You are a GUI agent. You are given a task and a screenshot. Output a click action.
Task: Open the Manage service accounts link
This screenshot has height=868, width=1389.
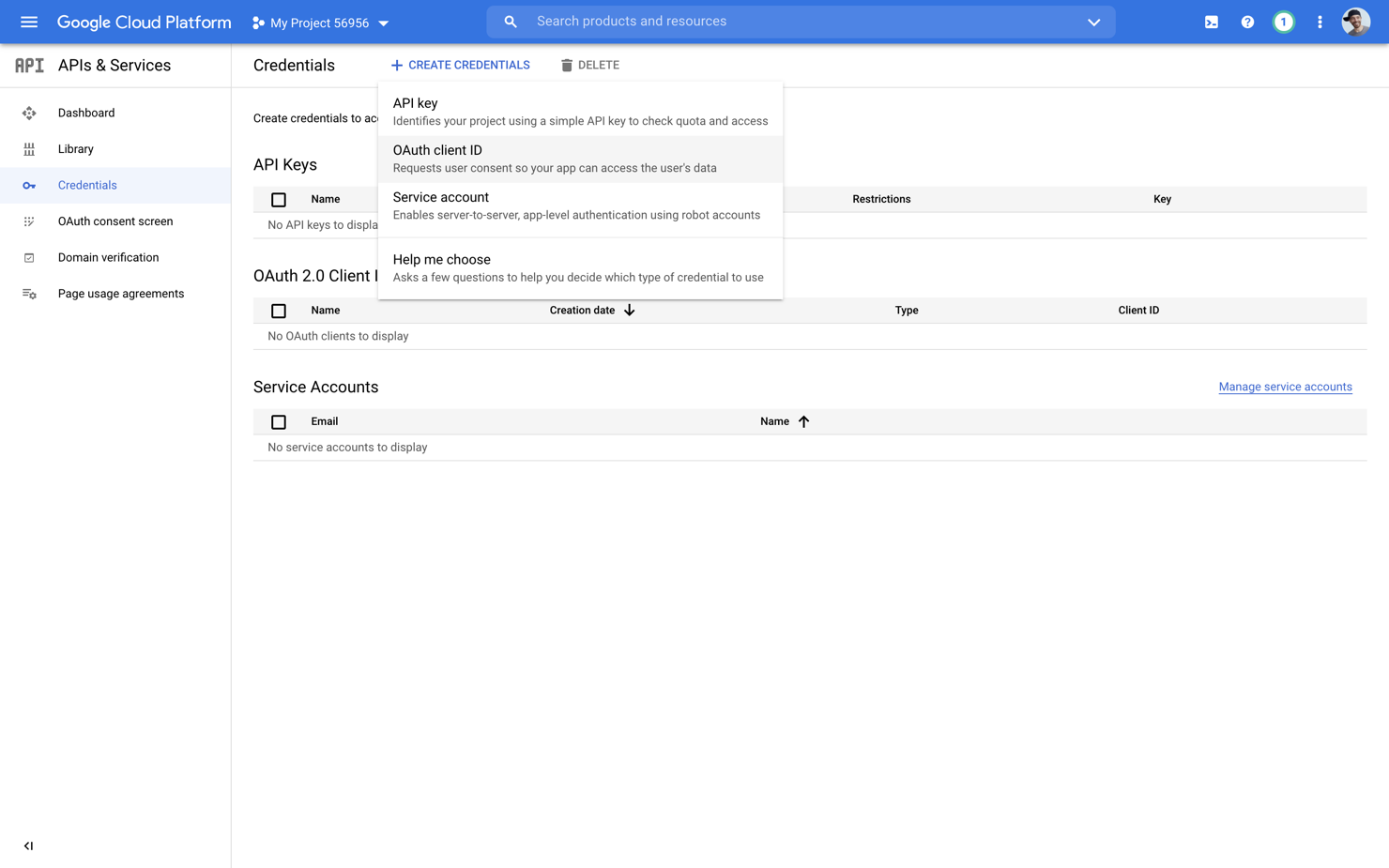pyautogui.click(x=1285, y=387)
